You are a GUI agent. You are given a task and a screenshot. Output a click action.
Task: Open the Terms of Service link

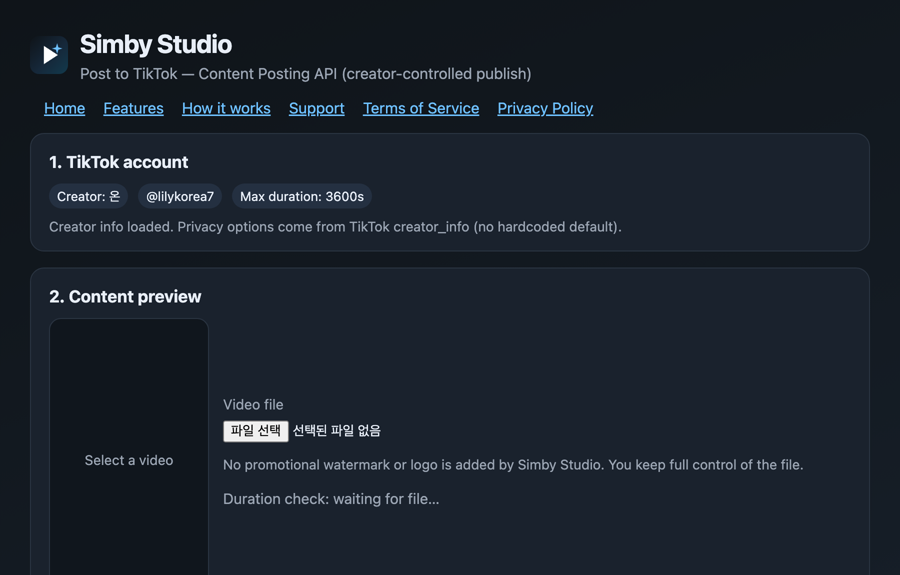click(421, 108)
